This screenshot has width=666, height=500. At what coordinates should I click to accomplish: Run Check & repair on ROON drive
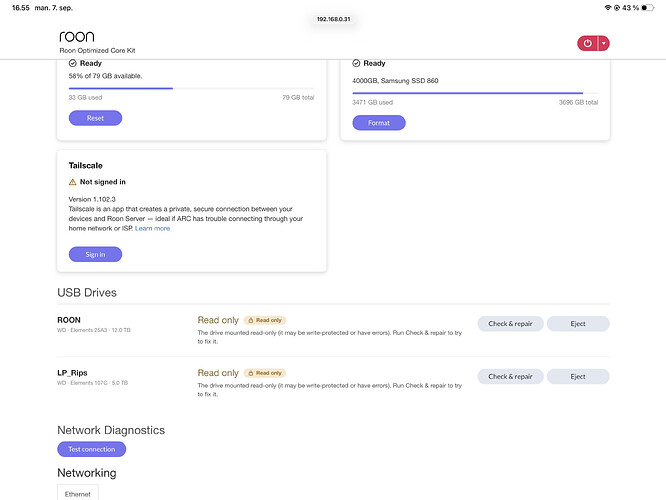pyautogui.click(x=510, y=324)
